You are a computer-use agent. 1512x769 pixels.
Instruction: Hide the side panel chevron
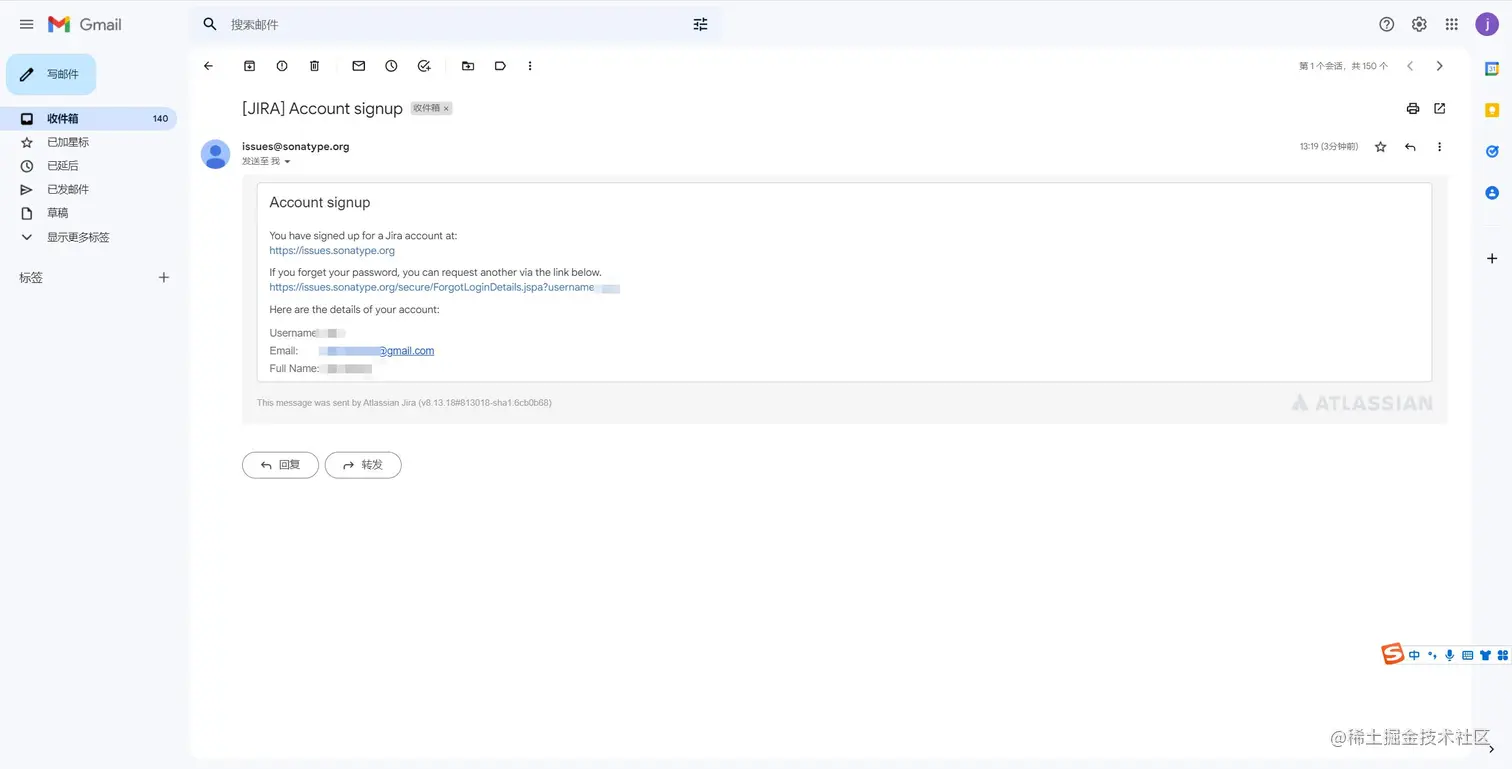[x=1492, y=749]
